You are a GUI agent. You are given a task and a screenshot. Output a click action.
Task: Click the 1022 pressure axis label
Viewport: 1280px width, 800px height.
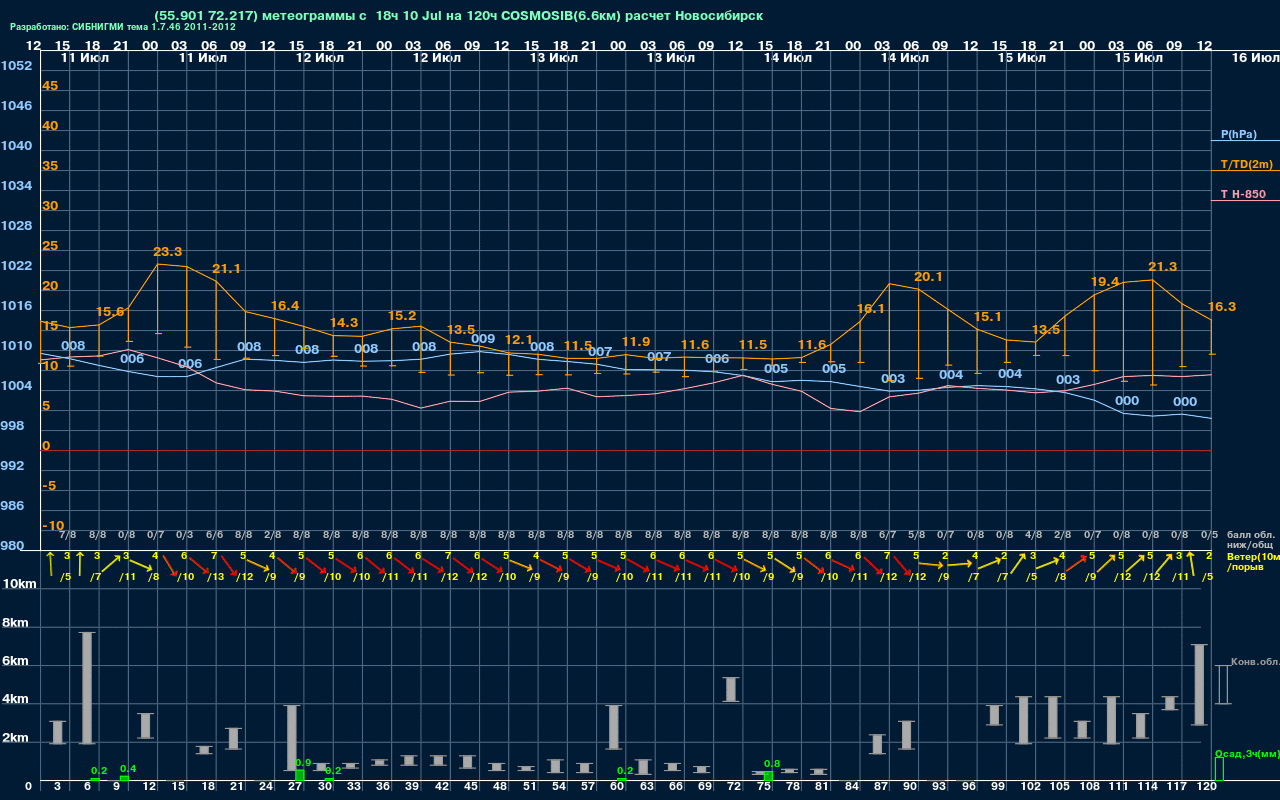click(x=16, y=266)
